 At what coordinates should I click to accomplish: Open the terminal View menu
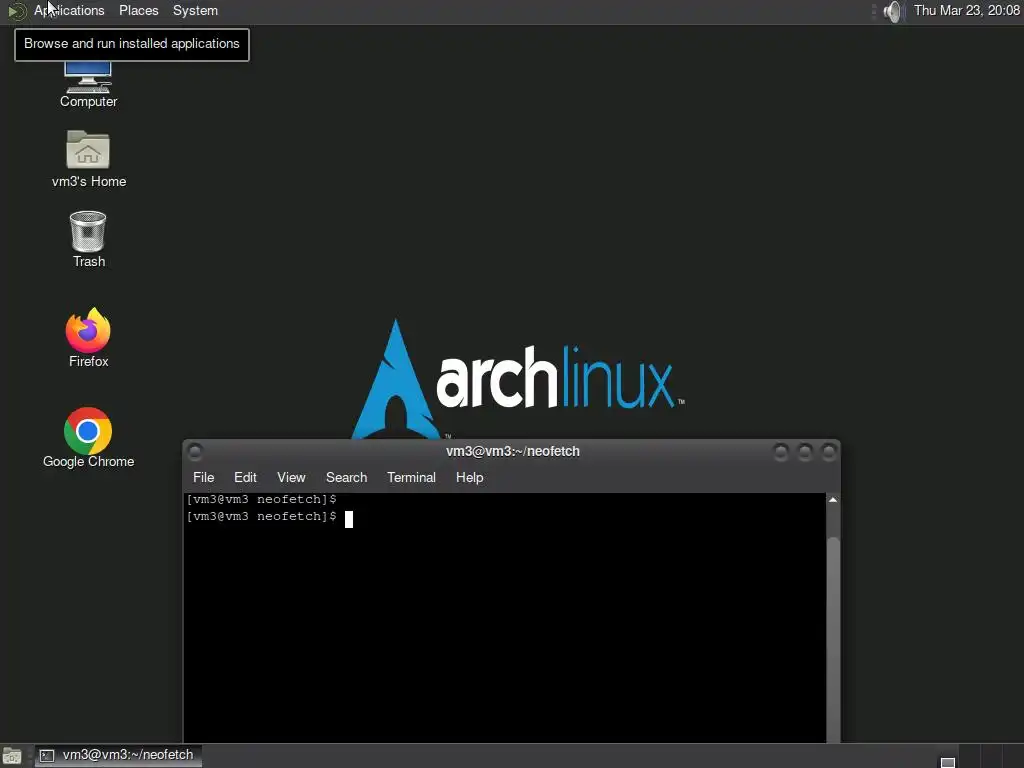[x=291, y=477]
